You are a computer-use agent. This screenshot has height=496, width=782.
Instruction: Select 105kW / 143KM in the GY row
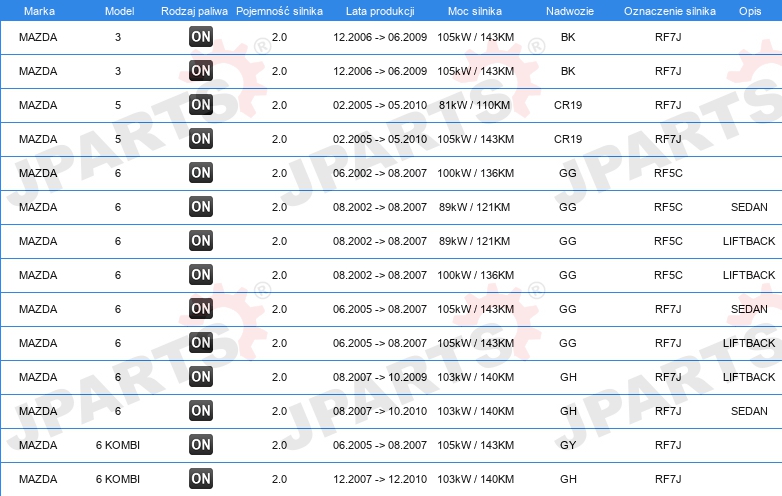point(476,445)
